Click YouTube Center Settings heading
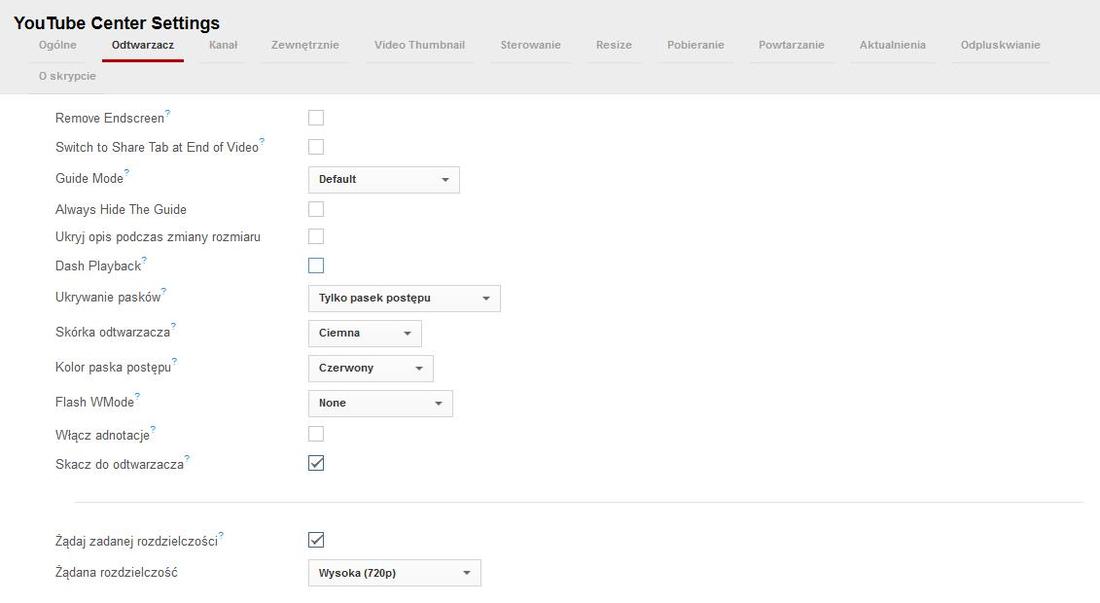The height and width of the screenshot is (603, 1100). pos(116,23)
